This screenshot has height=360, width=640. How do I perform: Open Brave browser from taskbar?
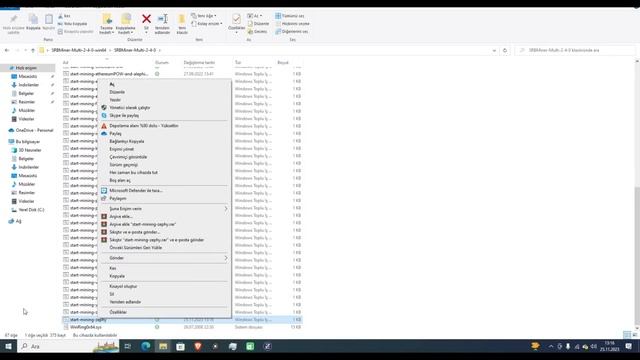(198, 347)
